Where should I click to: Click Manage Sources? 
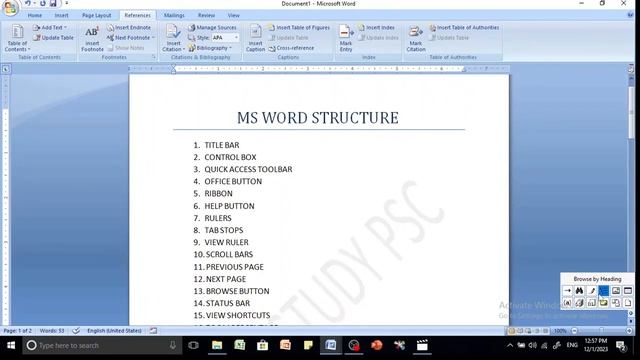212,27
